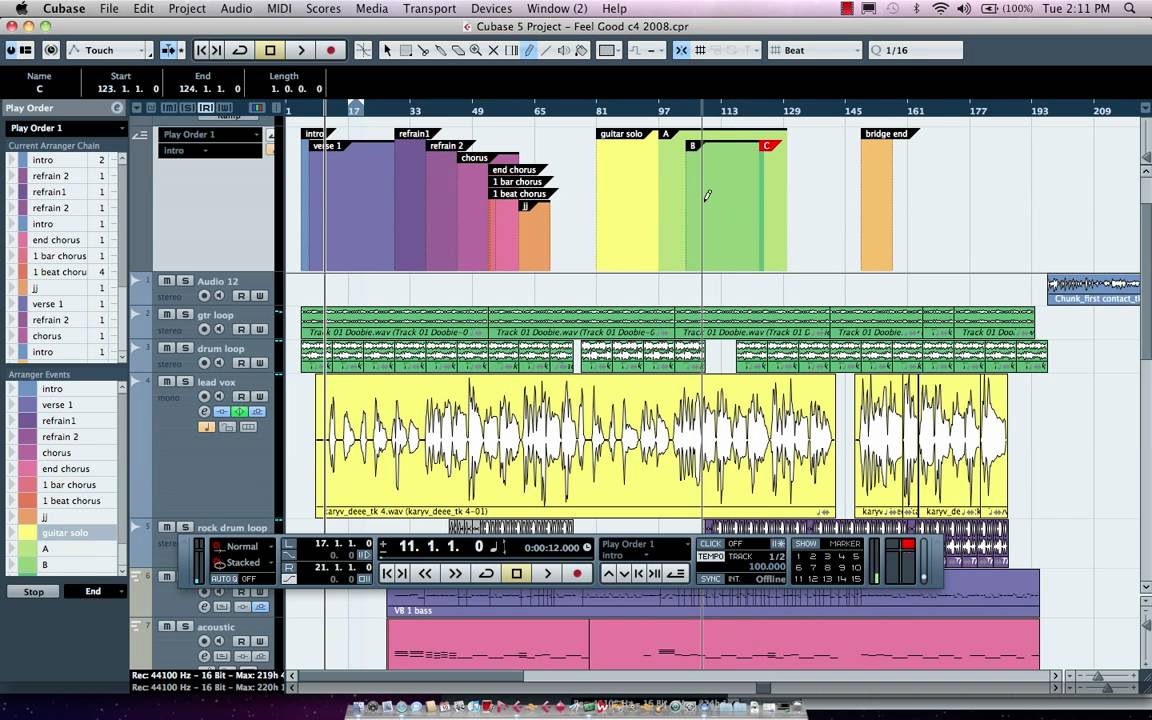Select the Split scissors tool
Viewport: 1152px width, 720px height.
pyautogui.click(x=423, y=50)
